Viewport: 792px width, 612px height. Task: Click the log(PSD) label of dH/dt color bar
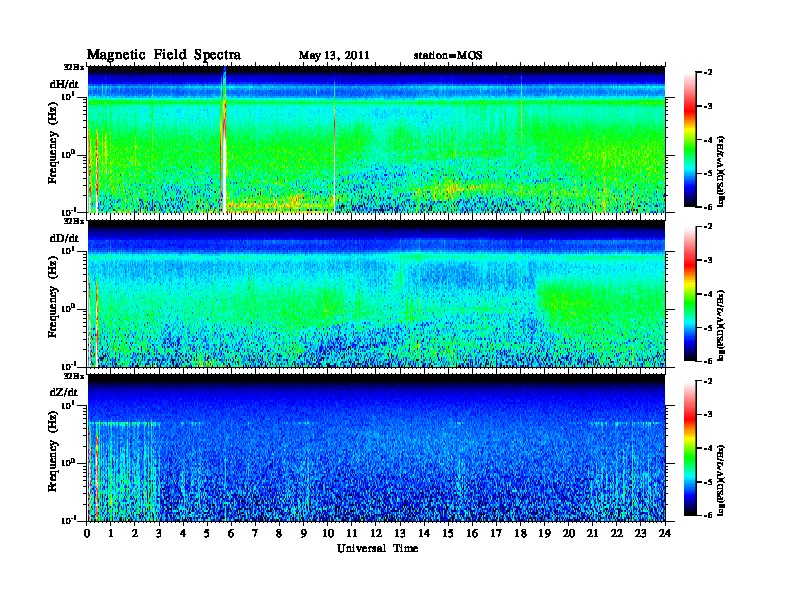pyautogui.click(x=721, y=171)
